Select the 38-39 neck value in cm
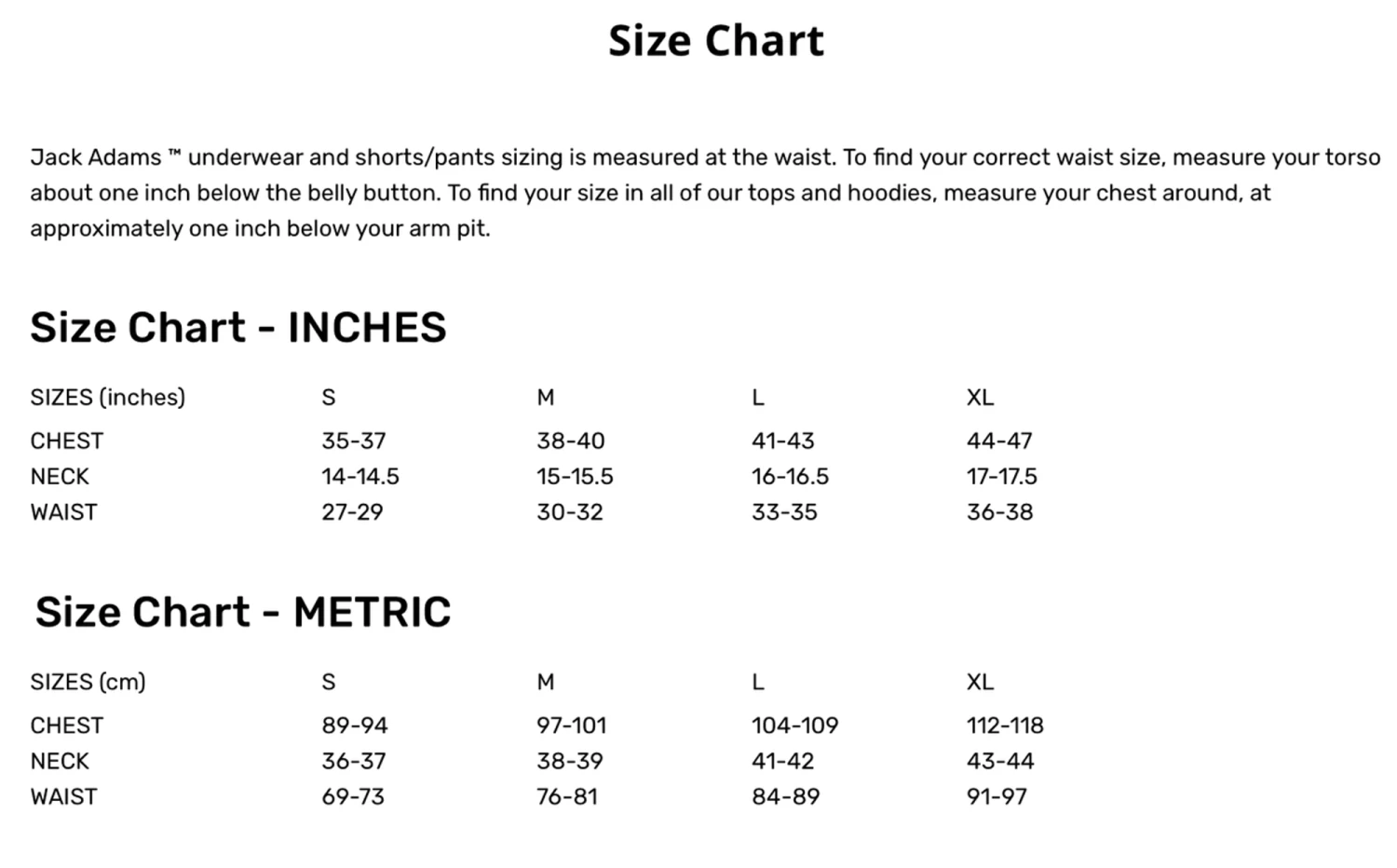1397x868 pixels. (x=569, y=761)
